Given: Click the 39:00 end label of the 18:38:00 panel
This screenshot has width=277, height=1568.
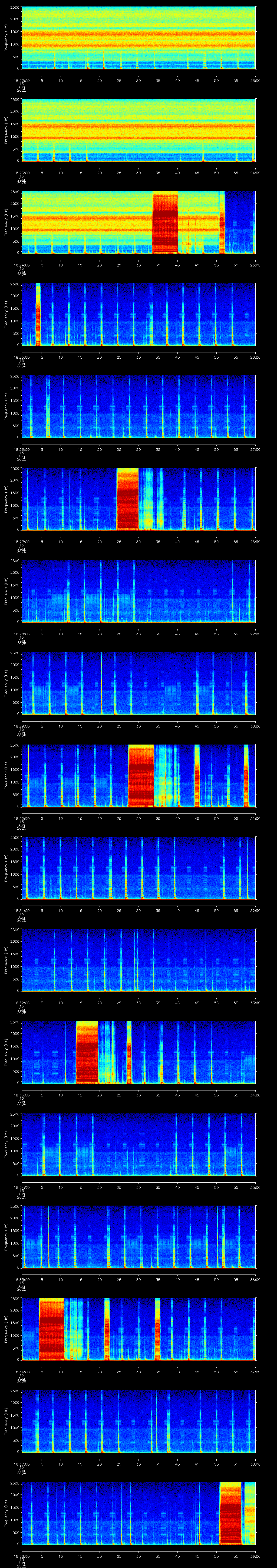Looking at the screenshot, I should click(x=256, y=1556).
